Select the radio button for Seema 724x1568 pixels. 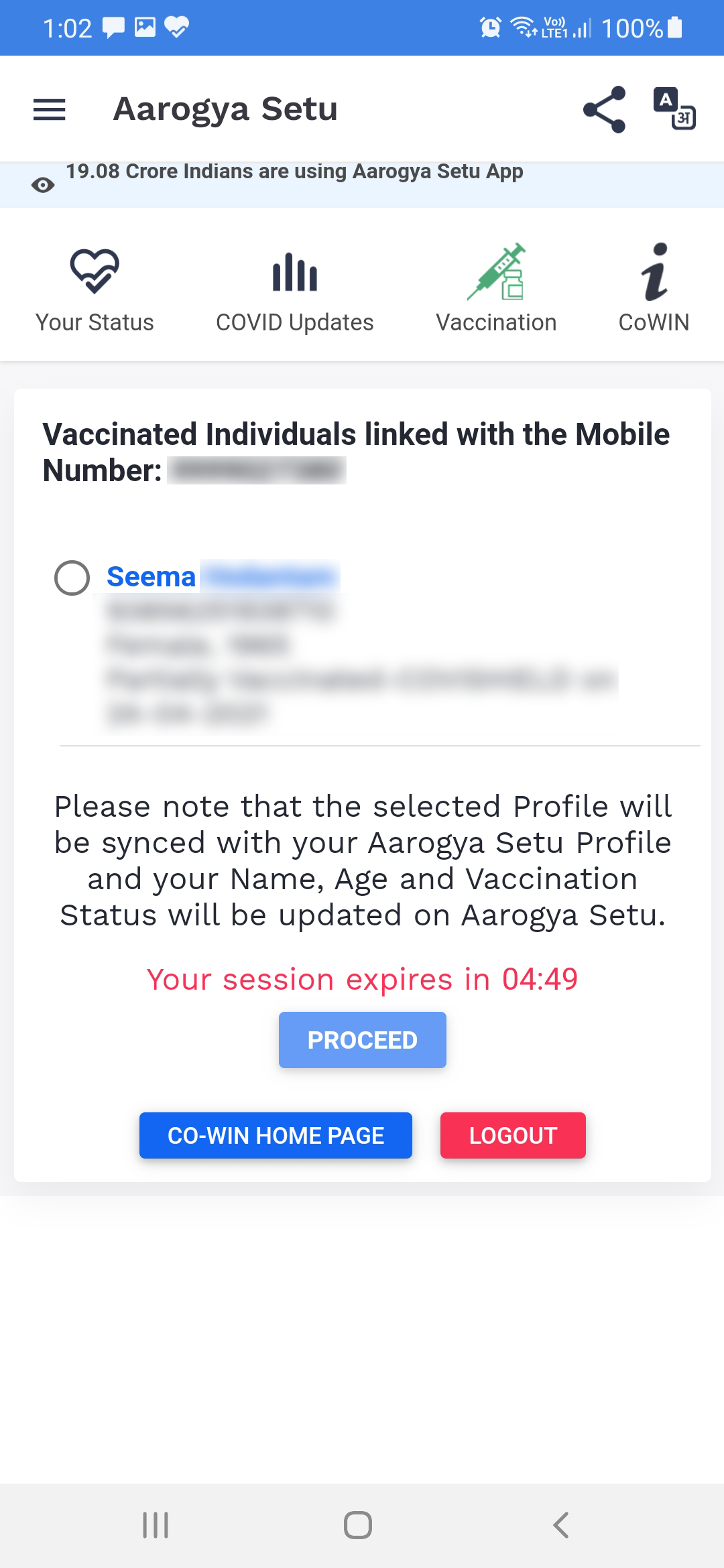point(72,578)
